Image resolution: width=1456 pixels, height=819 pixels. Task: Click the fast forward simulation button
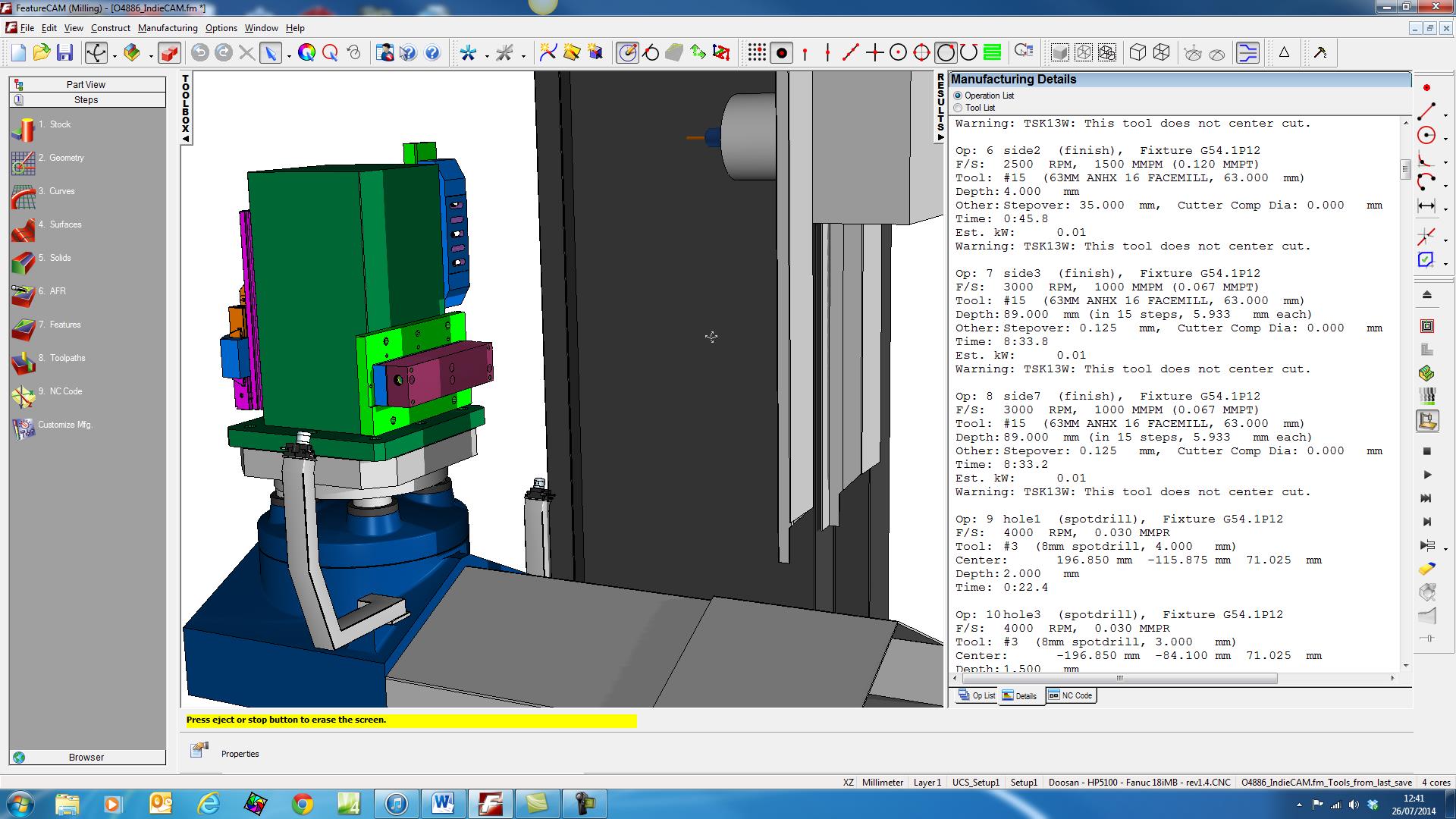[1426, 498]
